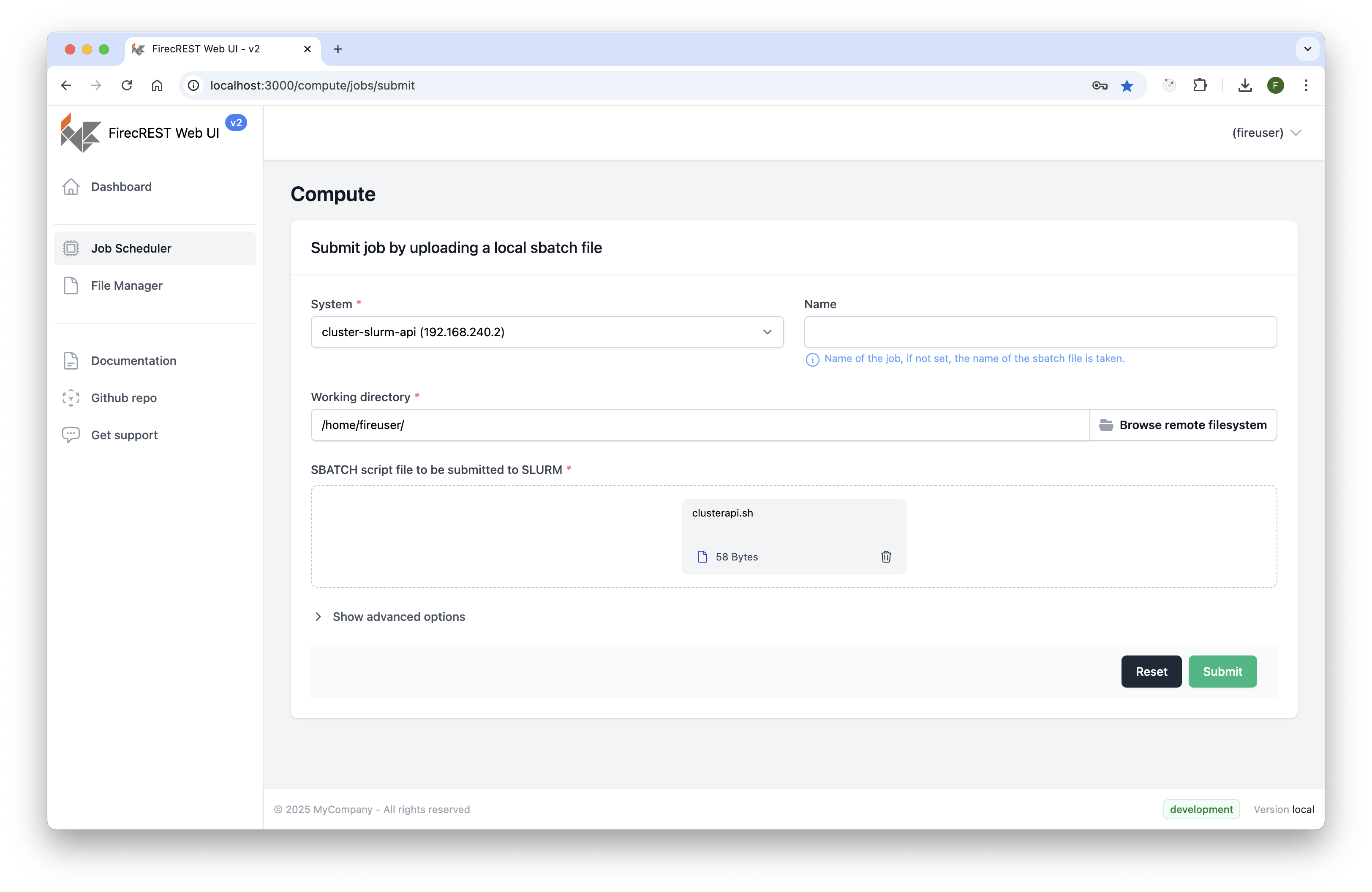This screenshot has width=1372, height=892.
Task: Click the v2 version badge
Action: click(236, 123)
